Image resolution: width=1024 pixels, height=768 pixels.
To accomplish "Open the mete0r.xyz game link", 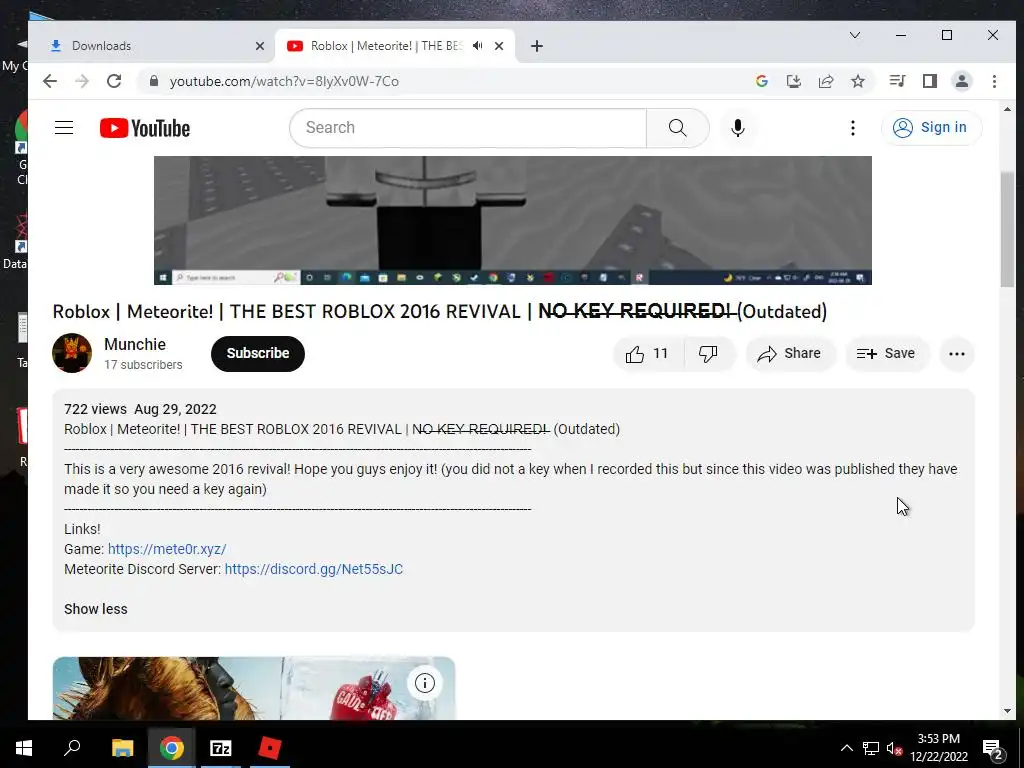I will 167,549.
